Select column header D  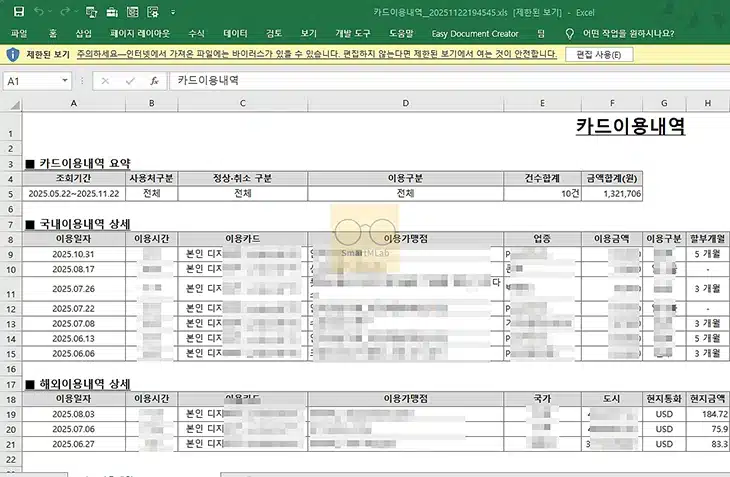[x=406, y=104]
